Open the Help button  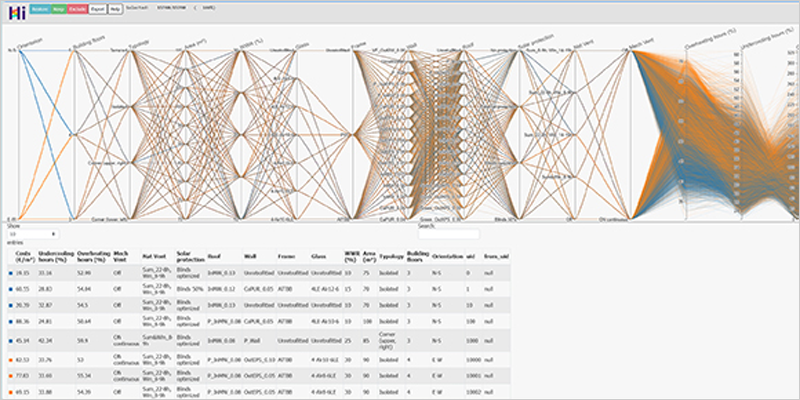(116, 7)
